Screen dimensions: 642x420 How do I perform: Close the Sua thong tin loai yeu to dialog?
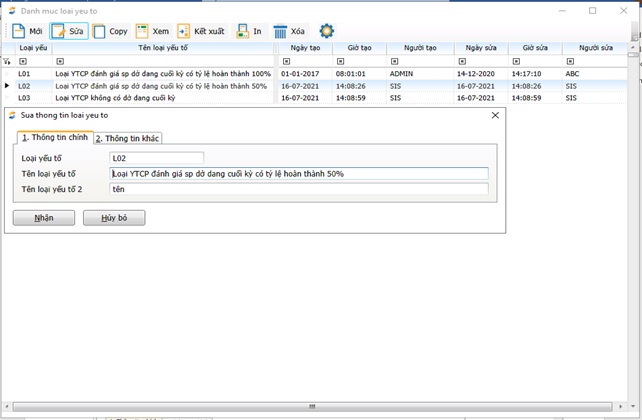495,116
